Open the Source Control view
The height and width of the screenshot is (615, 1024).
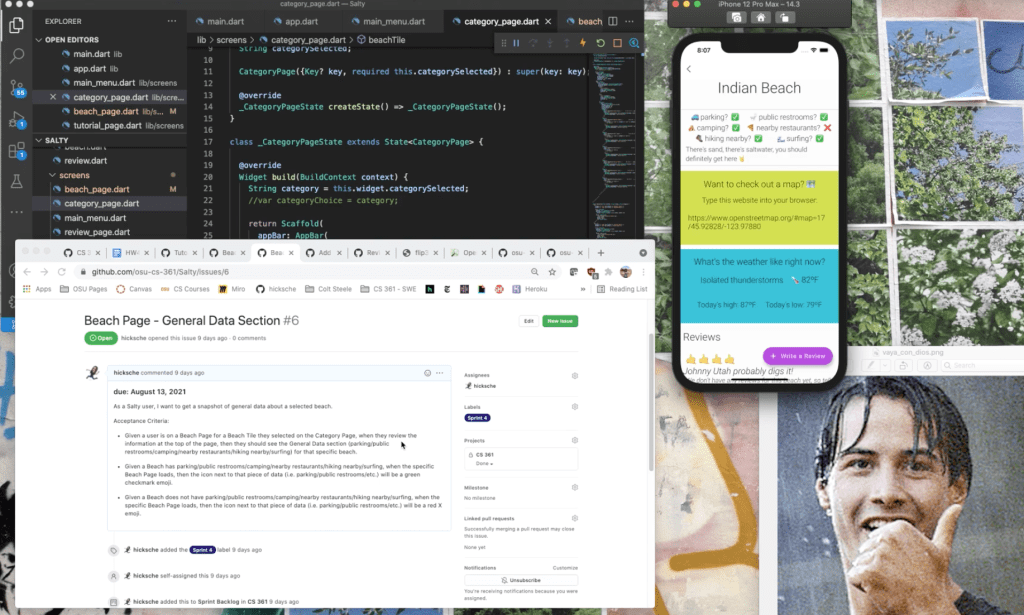16,88
